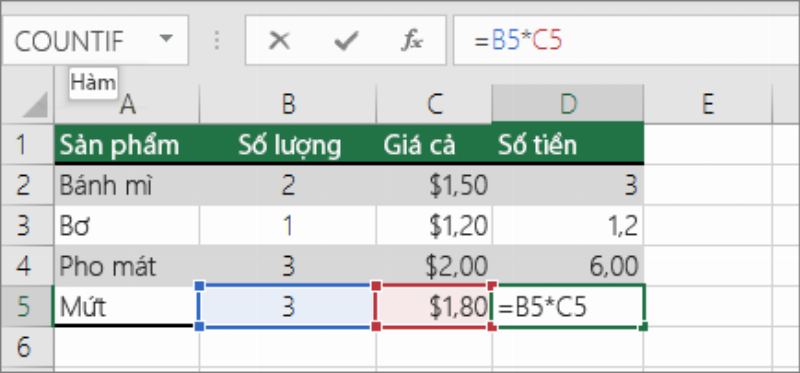Click the 'Sản phẩm' header cell
Viewport: 800px width, 373px height.
pos(127,144)
